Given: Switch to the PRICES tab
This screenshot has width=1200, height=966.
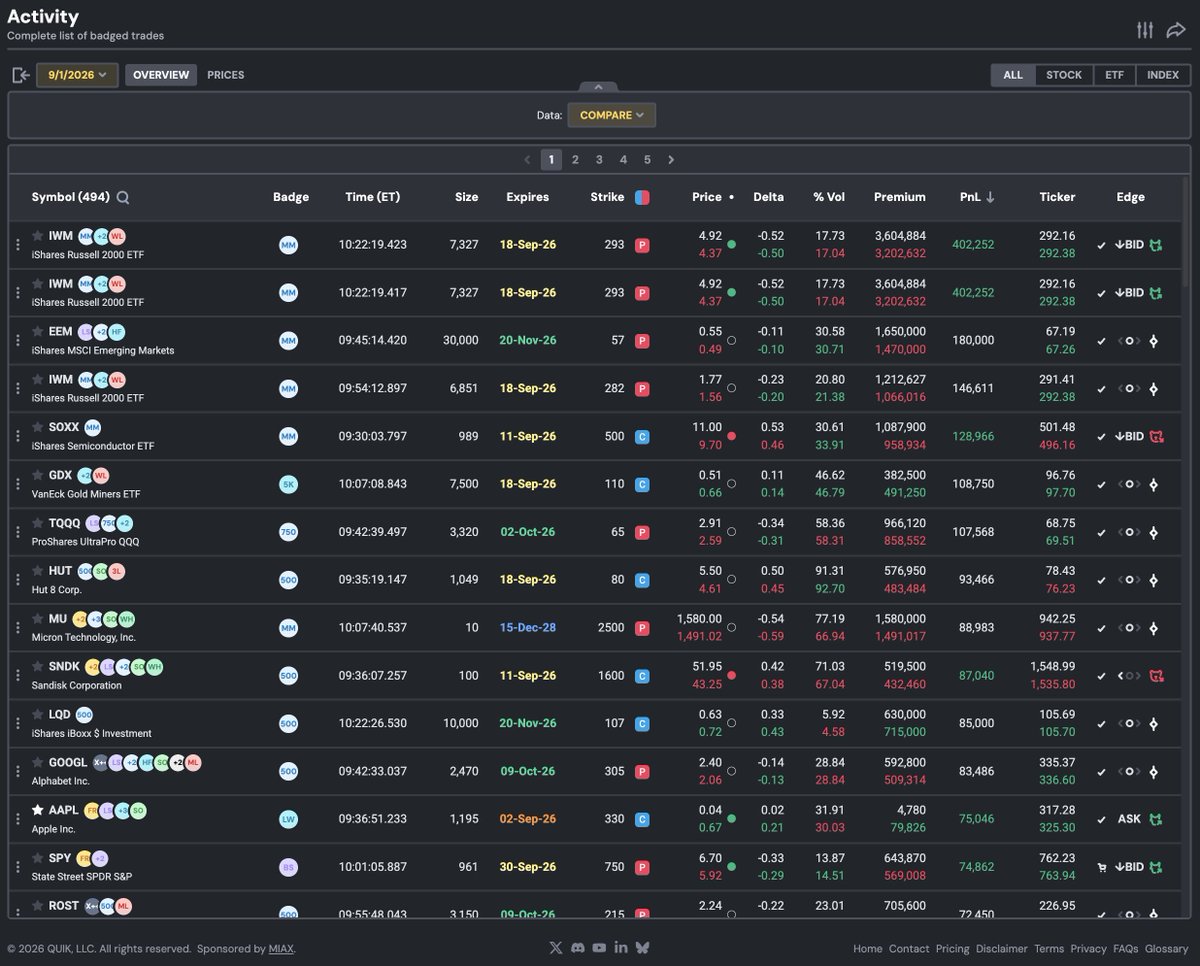Looking at the screenshot, I should 226,75.
